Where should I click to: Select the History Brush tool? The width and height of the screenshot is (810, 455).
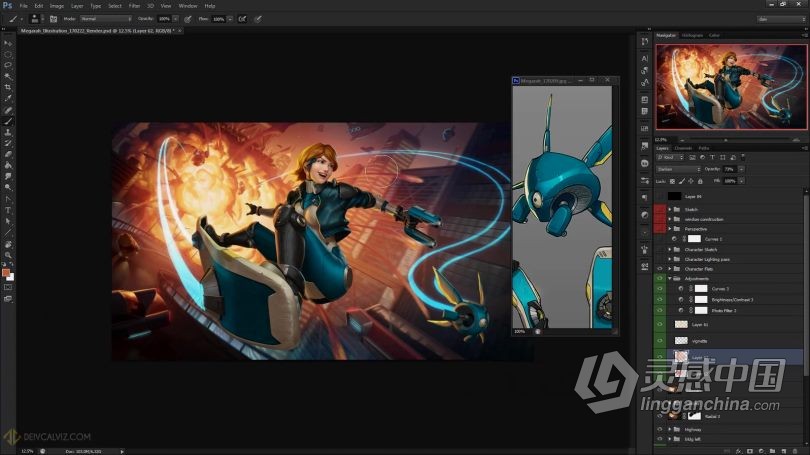click(8, 143)
